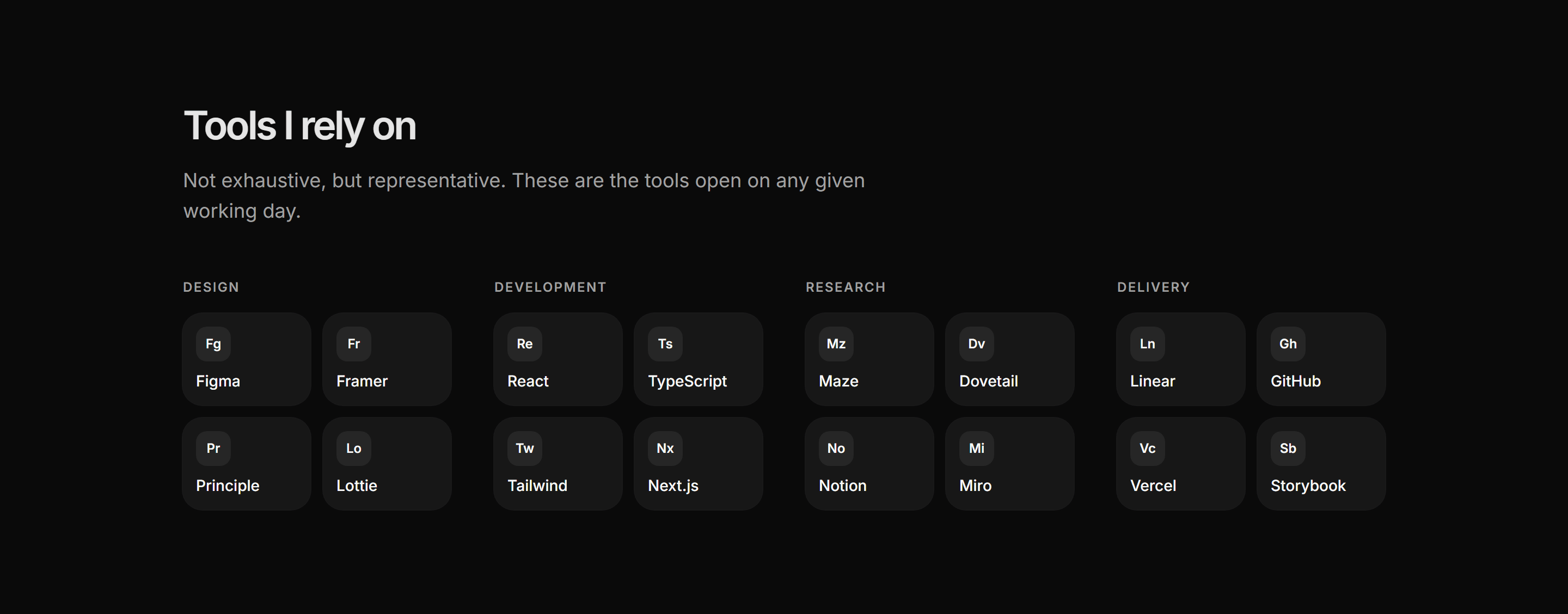Click the Mz icon badge for Maze
Screen dimensions: 1568x614
point(836,344)
